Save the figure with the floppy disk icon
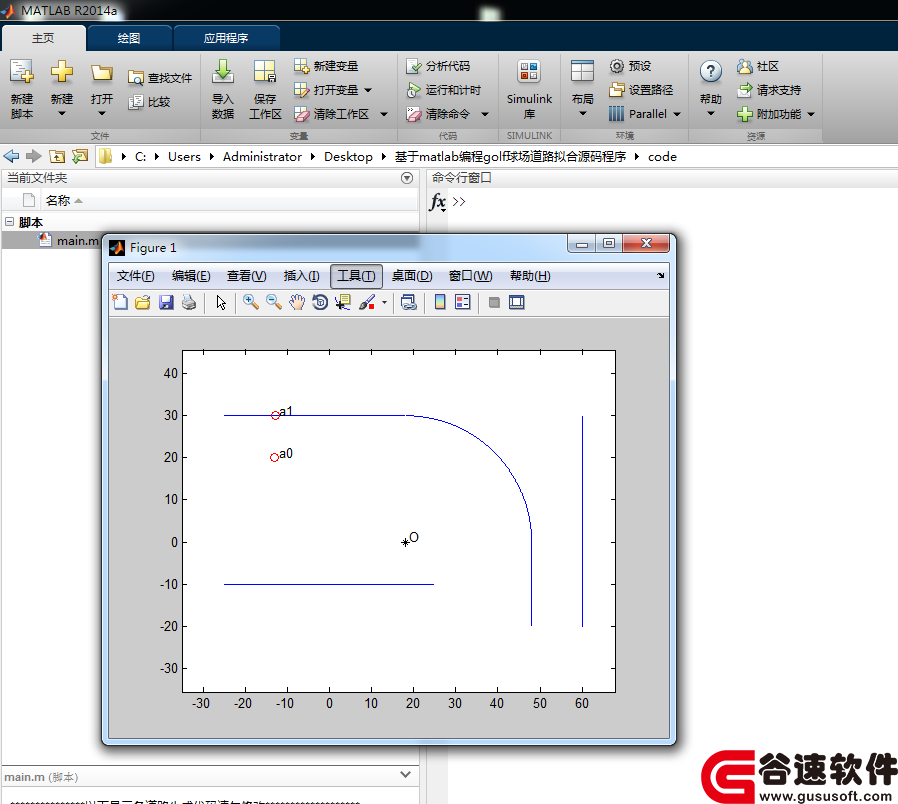898x804 pixels. 166,302
